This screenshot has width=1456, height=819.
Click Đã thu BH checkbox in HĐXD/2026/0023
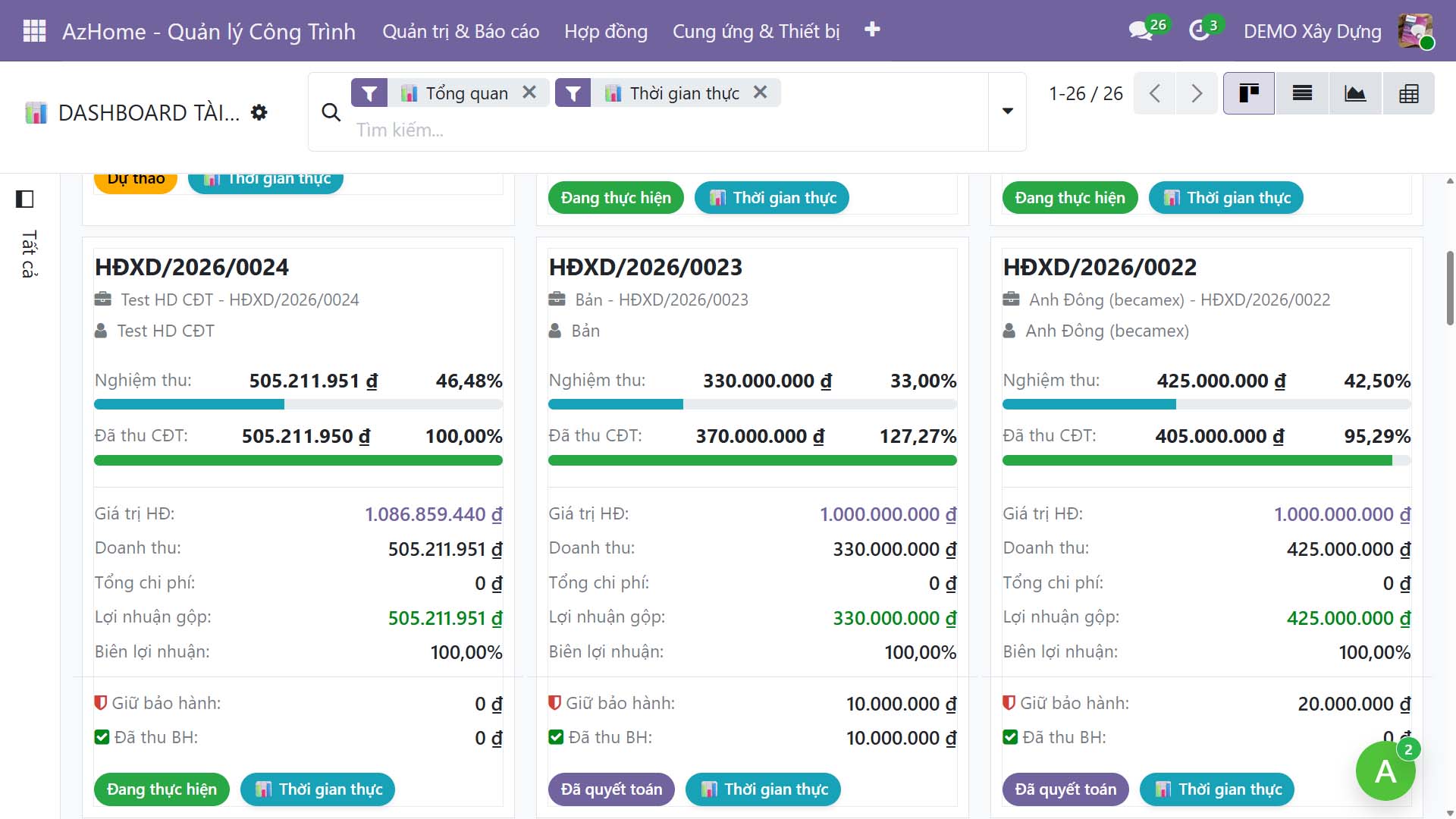click(x=556, y=737)
